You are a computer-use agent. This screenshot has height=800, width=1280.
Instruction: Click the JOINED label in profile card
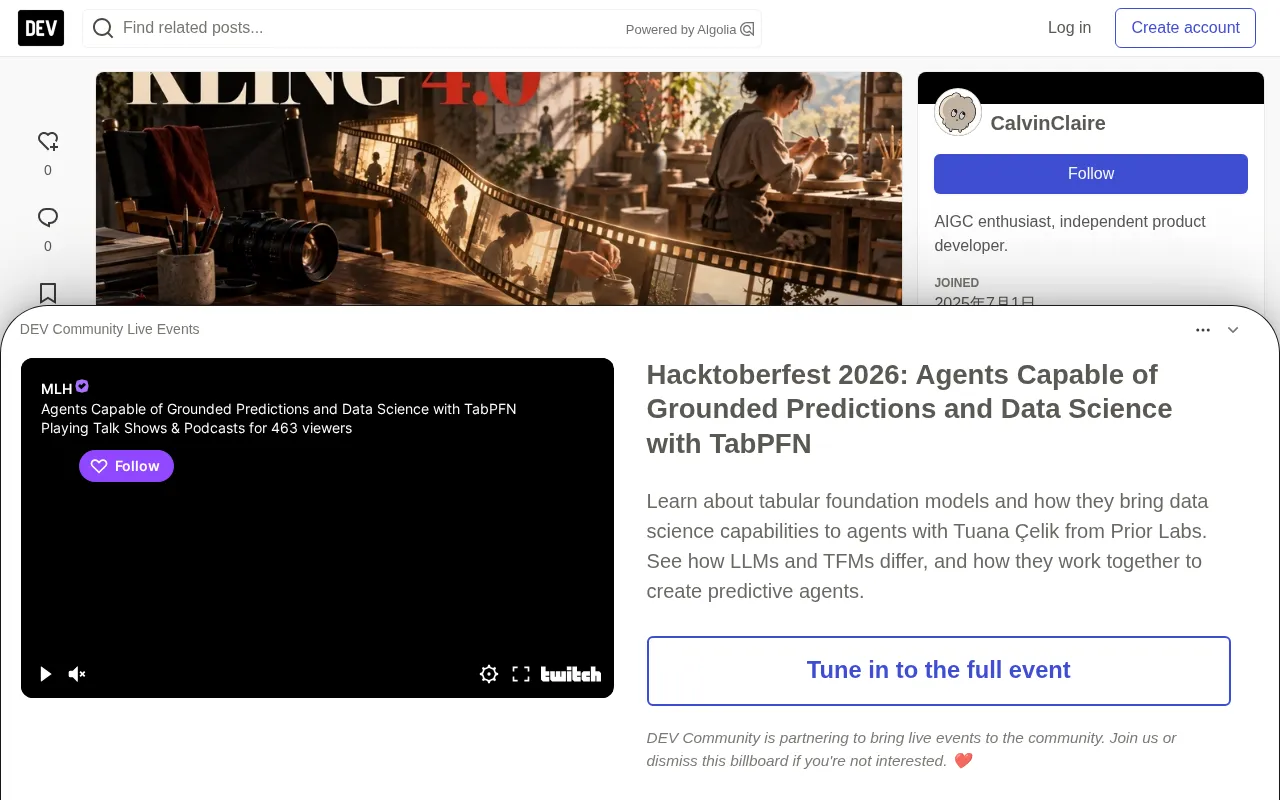click(957, 283)
